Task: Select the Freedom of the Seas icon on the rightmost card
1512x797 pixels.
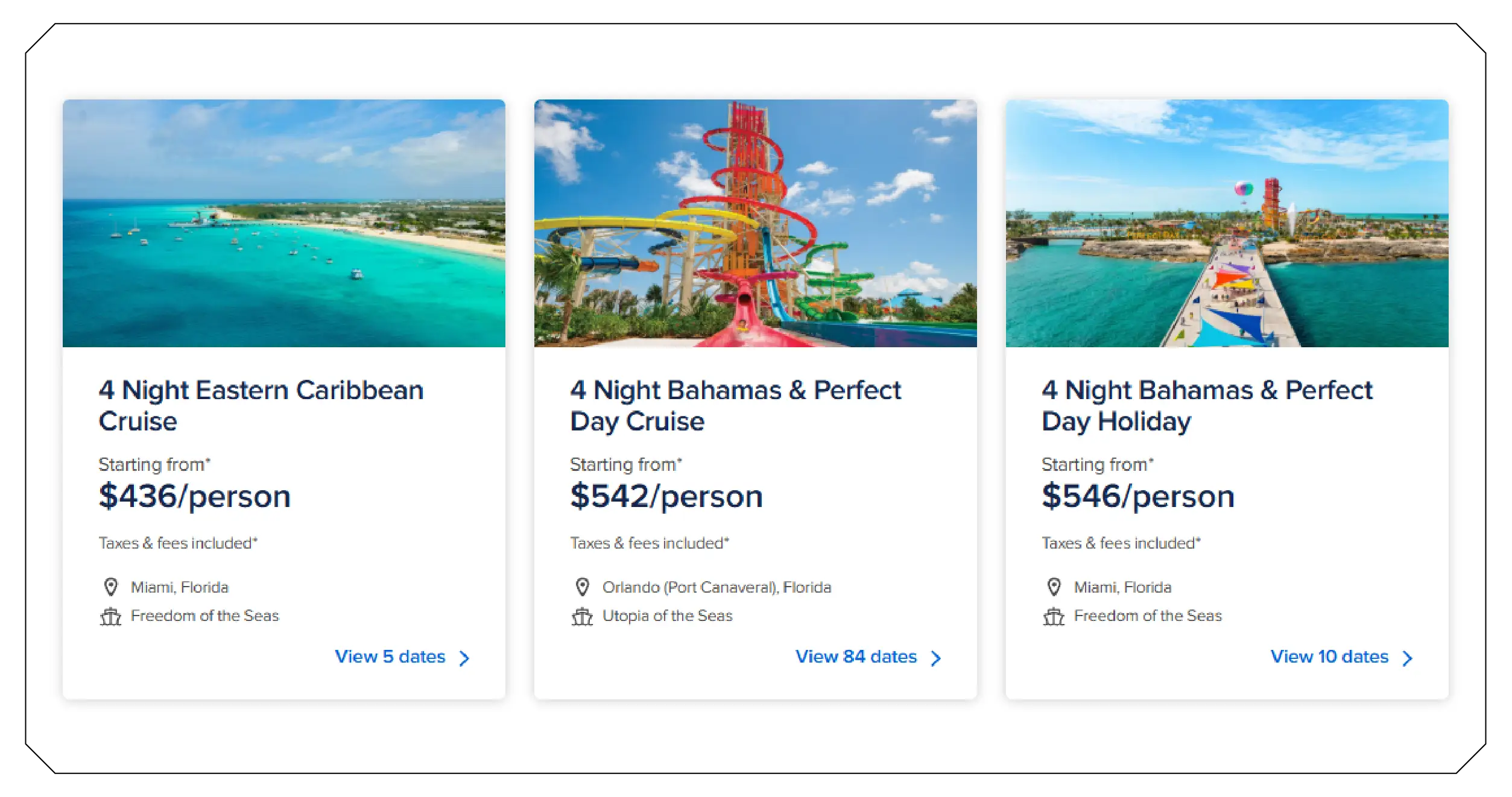Action: pyautogui.click(x=1055, y=616)
